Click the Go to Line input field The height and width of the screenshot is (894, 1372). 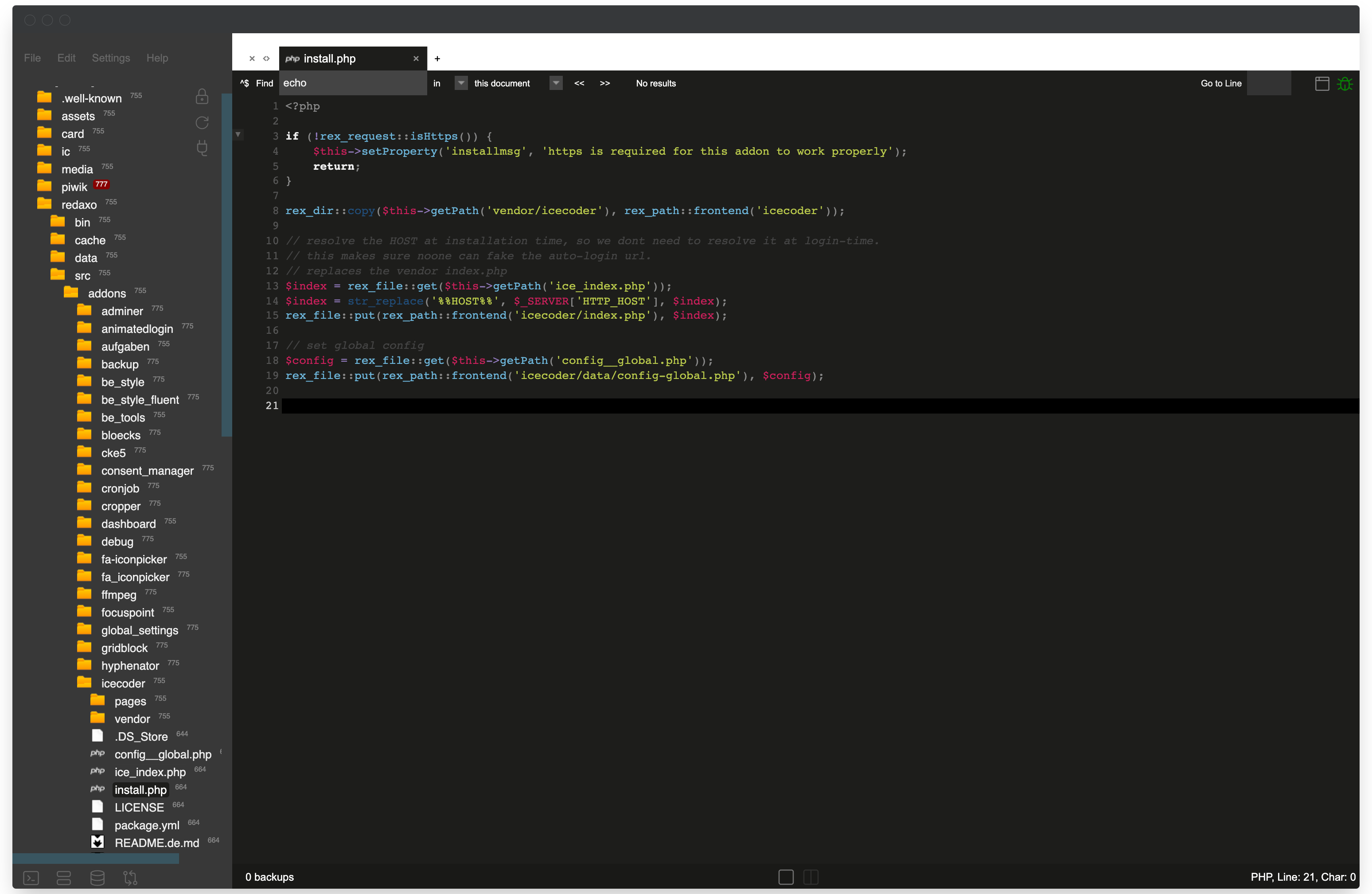(x=1268, y=84)
